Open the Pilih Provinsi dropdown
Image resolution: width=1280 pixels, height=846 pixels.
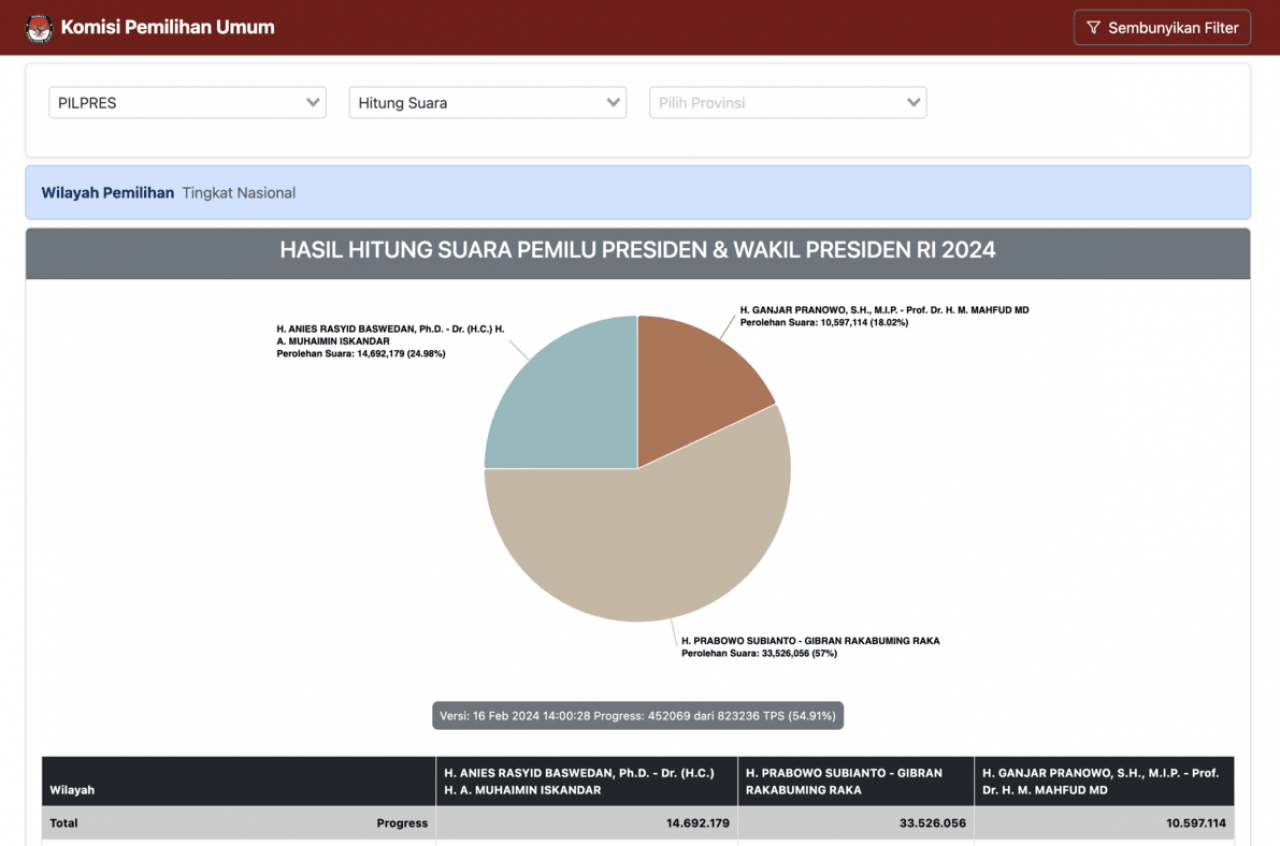click(x=787, y=103)
